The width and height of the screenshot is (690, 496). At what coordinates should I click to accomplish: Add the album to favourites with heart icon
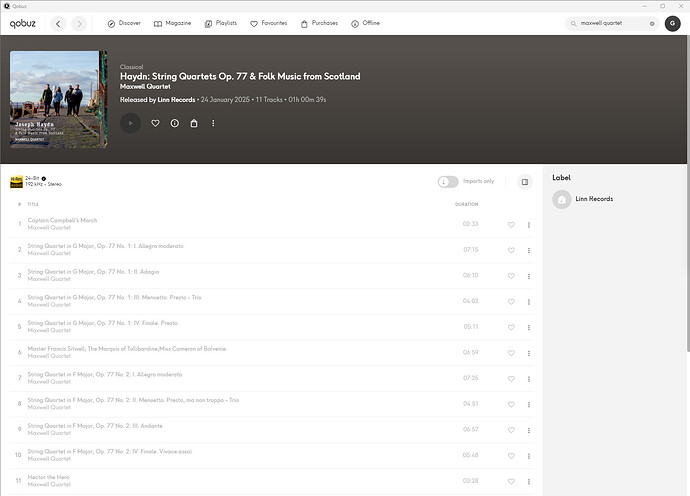point(155,123)
